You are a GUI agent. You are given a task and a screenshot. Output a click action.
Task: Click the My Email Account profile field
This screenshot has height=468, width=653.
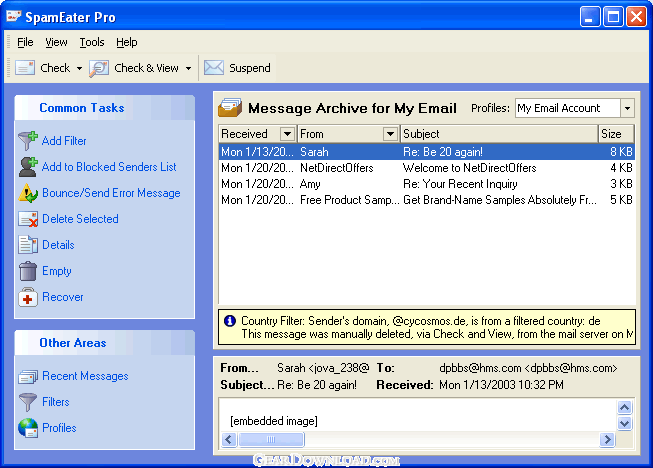tap(568, 108)
